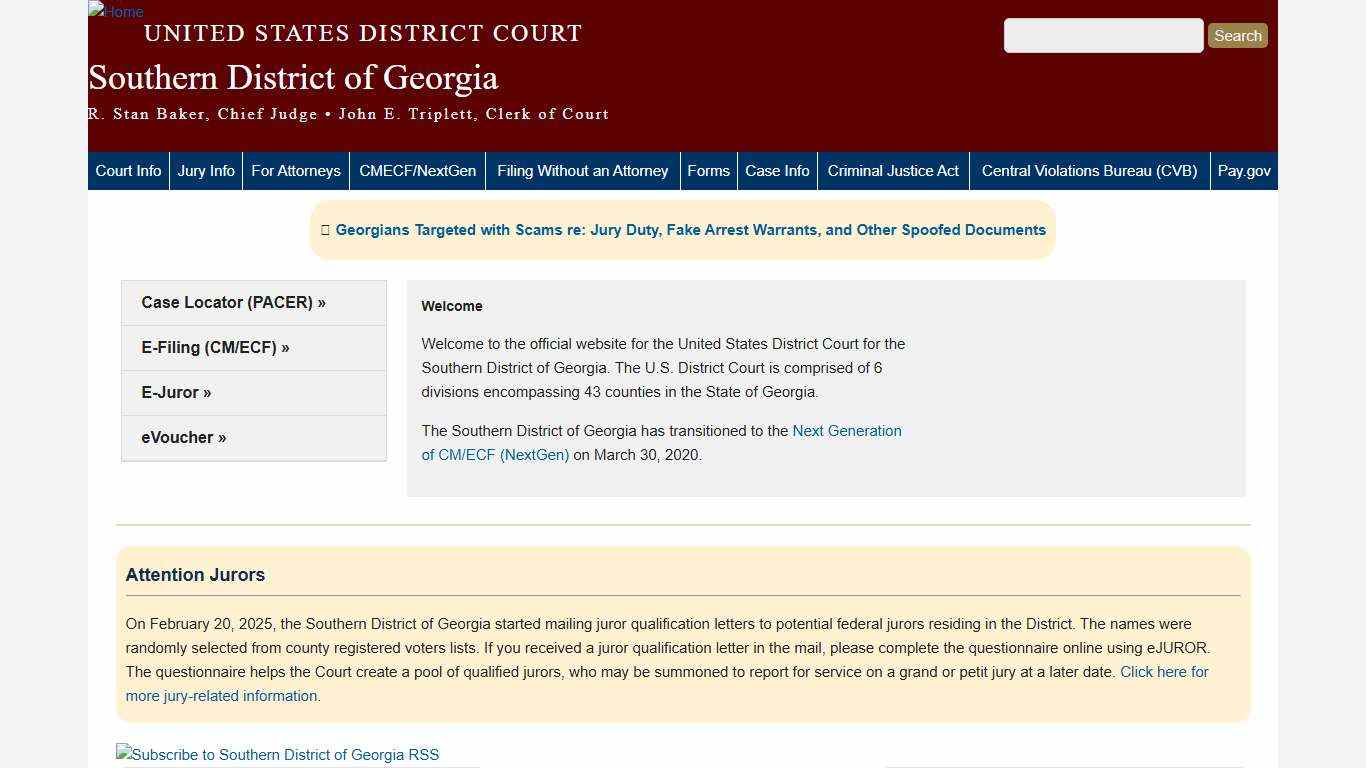
Task: Expand the E-Juror sidebar entry
Action: click(176, 392)
